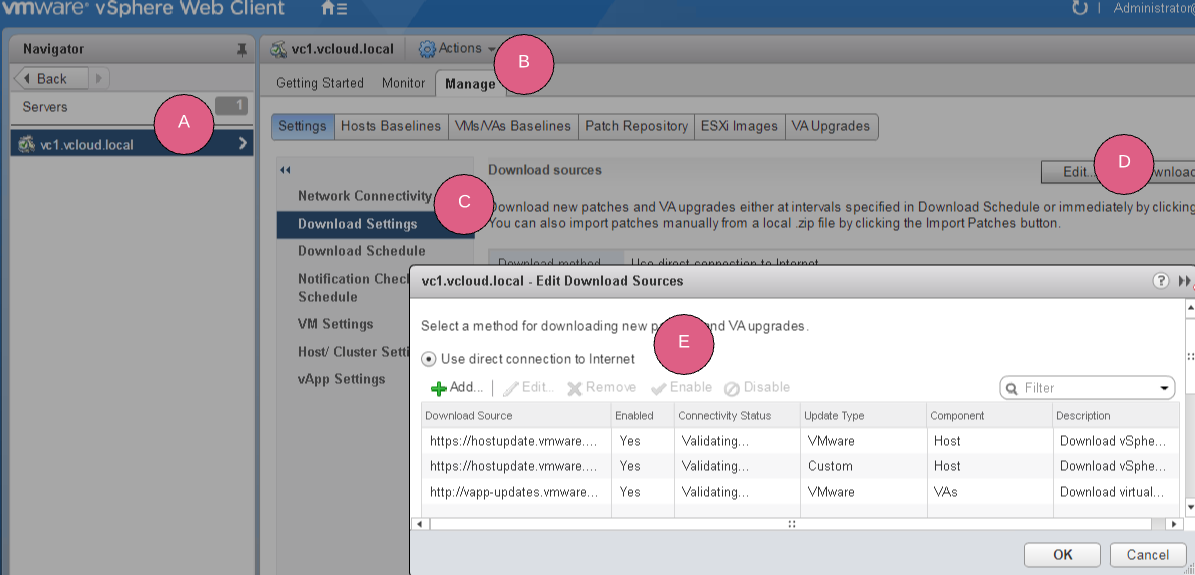
Task: Open the ESXi Images tab
Action: pos(739,127)
